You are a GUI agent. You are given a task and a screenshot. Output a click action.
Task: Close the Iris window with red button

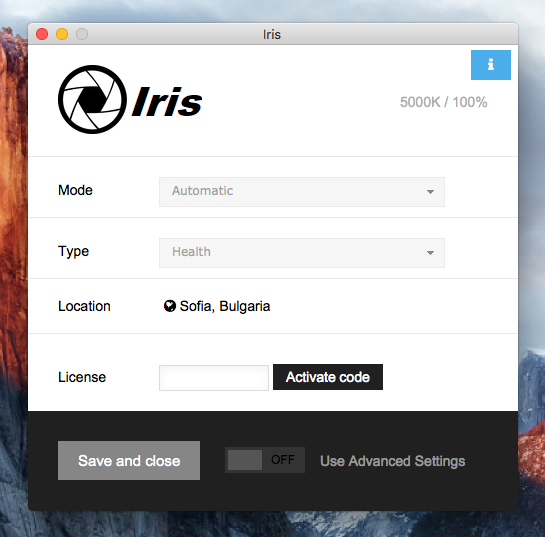[42, 34]
